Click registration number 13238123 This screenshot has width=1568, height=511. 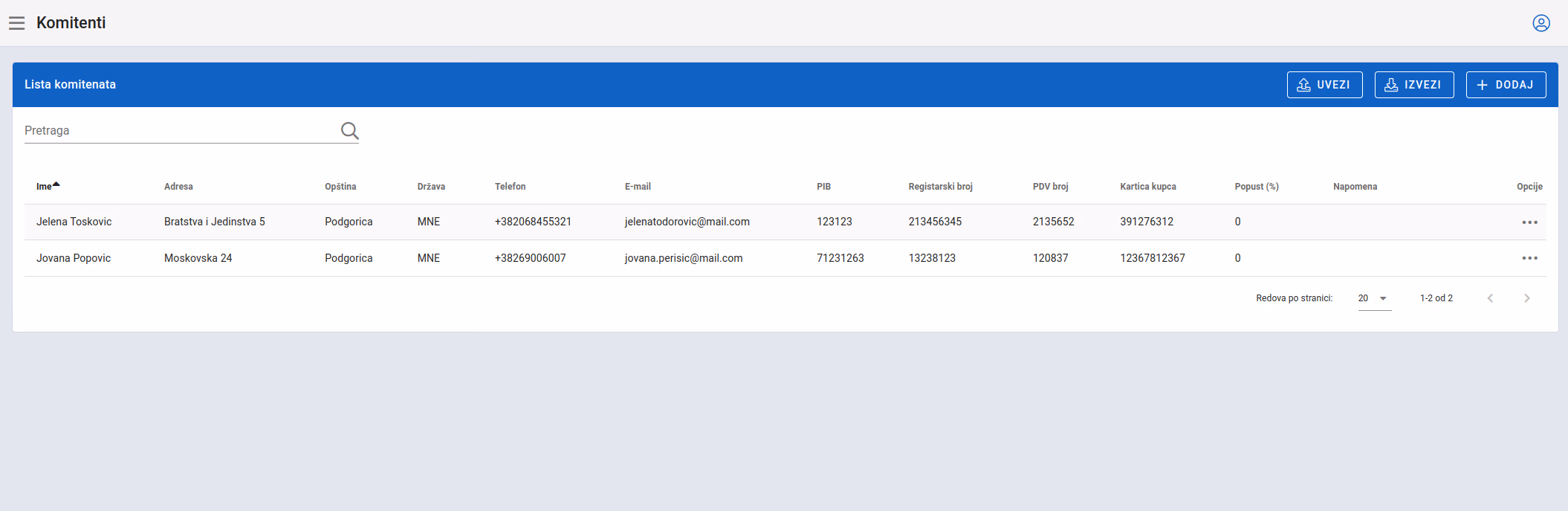pyautogui.click(x=932, y=258)
